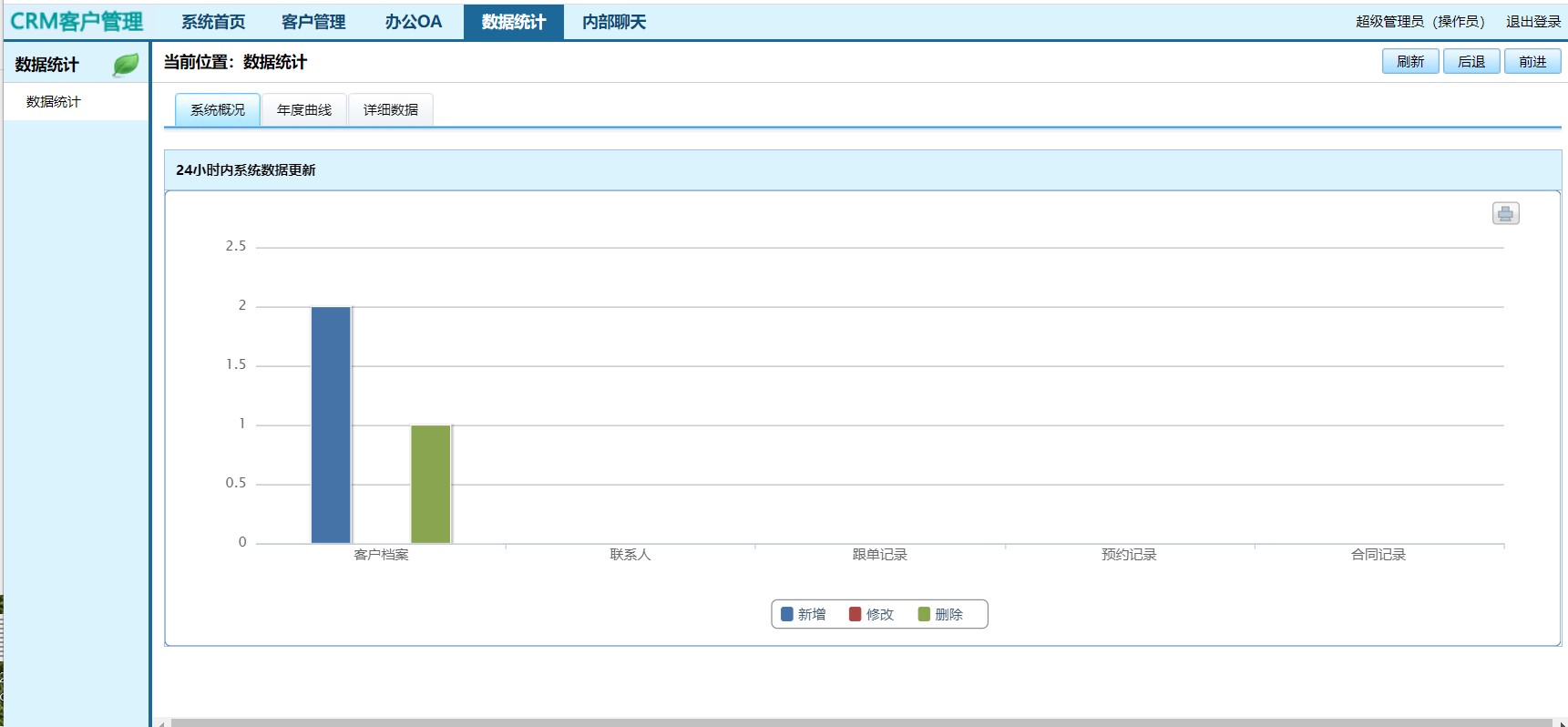
Task: Open 数据统计 item in left sidebar
Action: (54, 102)
